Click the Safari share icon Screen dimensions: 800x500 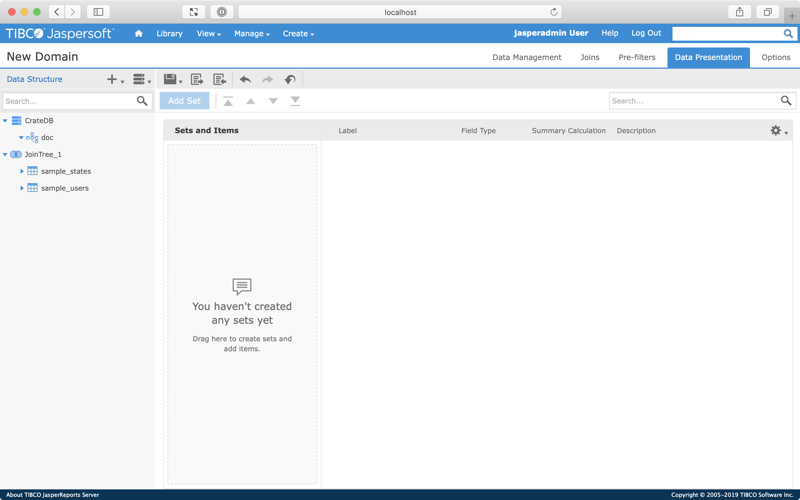tap(739, 12)
